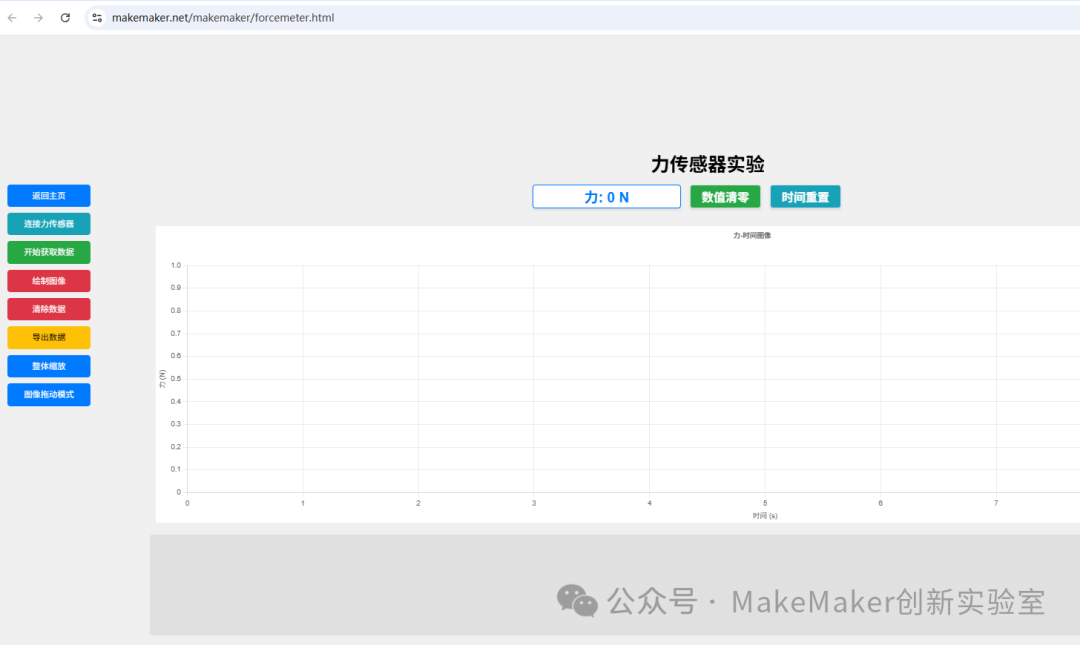Go back with the browser back arrow

point(12,18)
